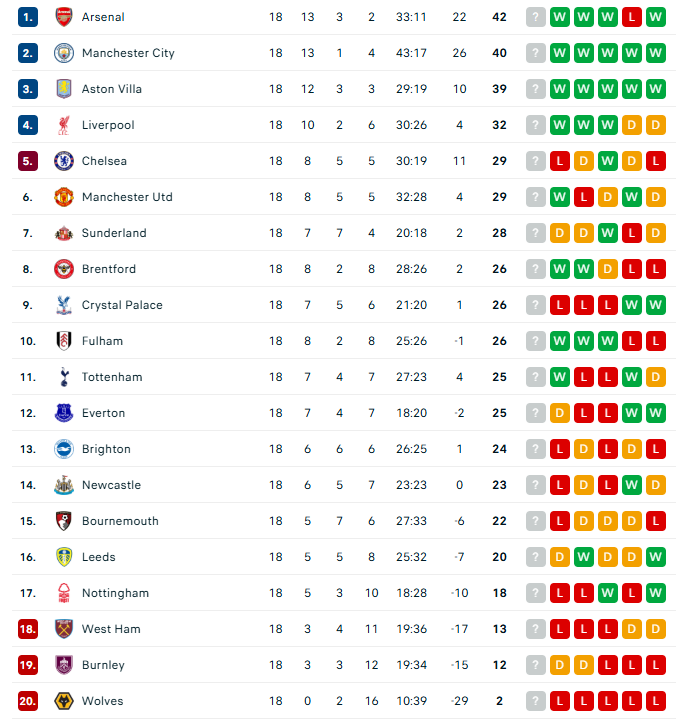Click the Manchester City club crest

point(64,53)
